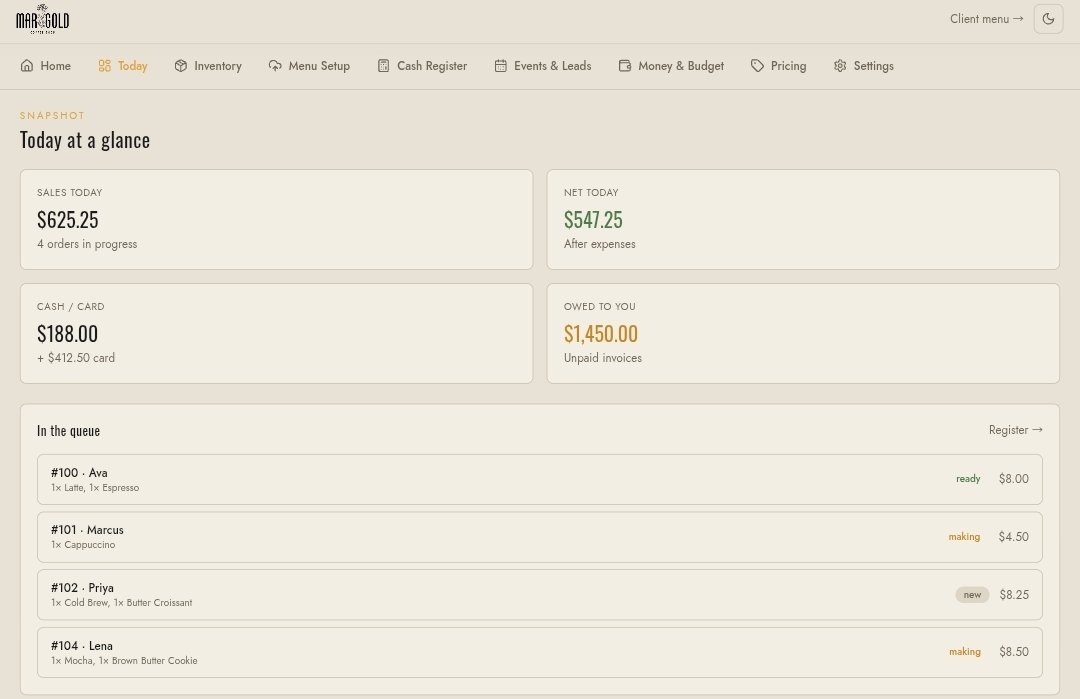
Task: Click the $188.00 cash amount
Action: click(68, 334)
